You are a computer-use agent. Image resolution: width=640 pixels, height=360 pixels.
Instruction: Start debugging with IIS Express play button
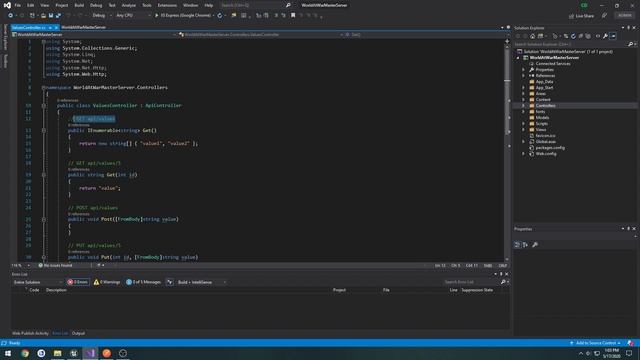pos(156,16)
